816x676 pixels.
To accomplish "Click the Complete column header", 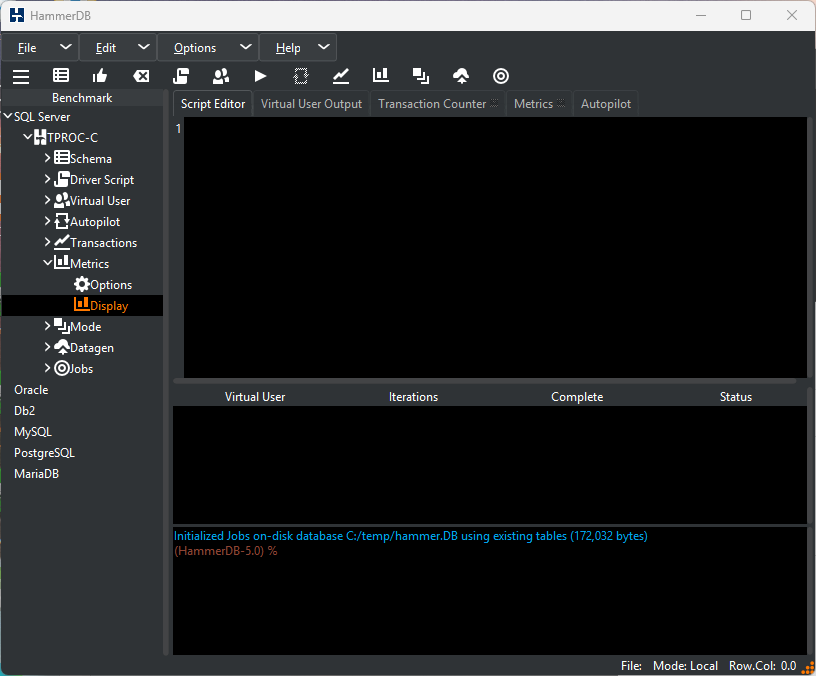I will [x=577, y=397].
